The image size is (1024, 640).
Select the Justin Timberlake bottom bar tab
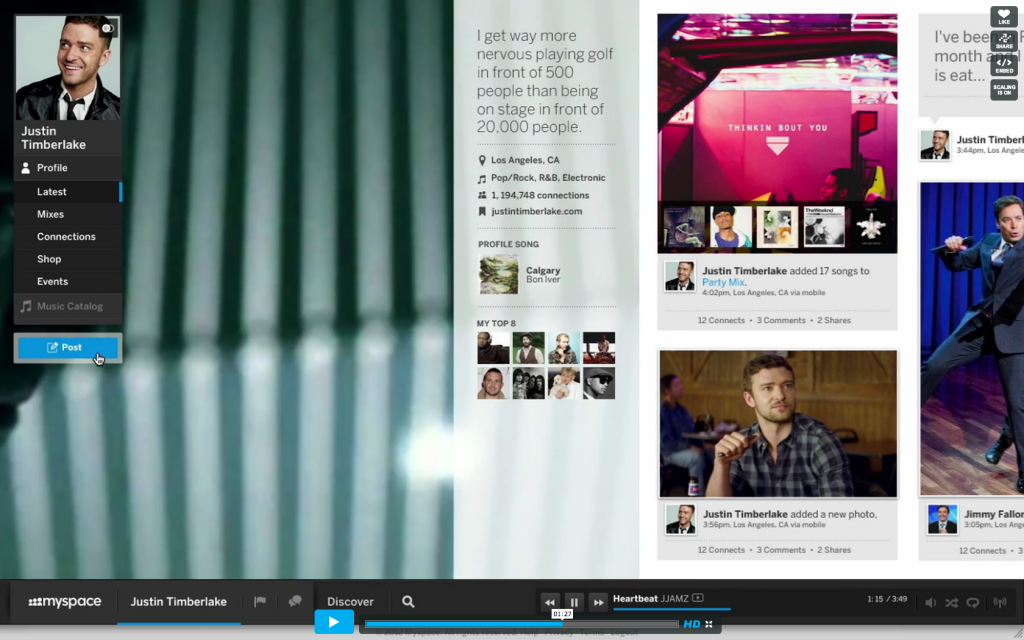point(178,602)
